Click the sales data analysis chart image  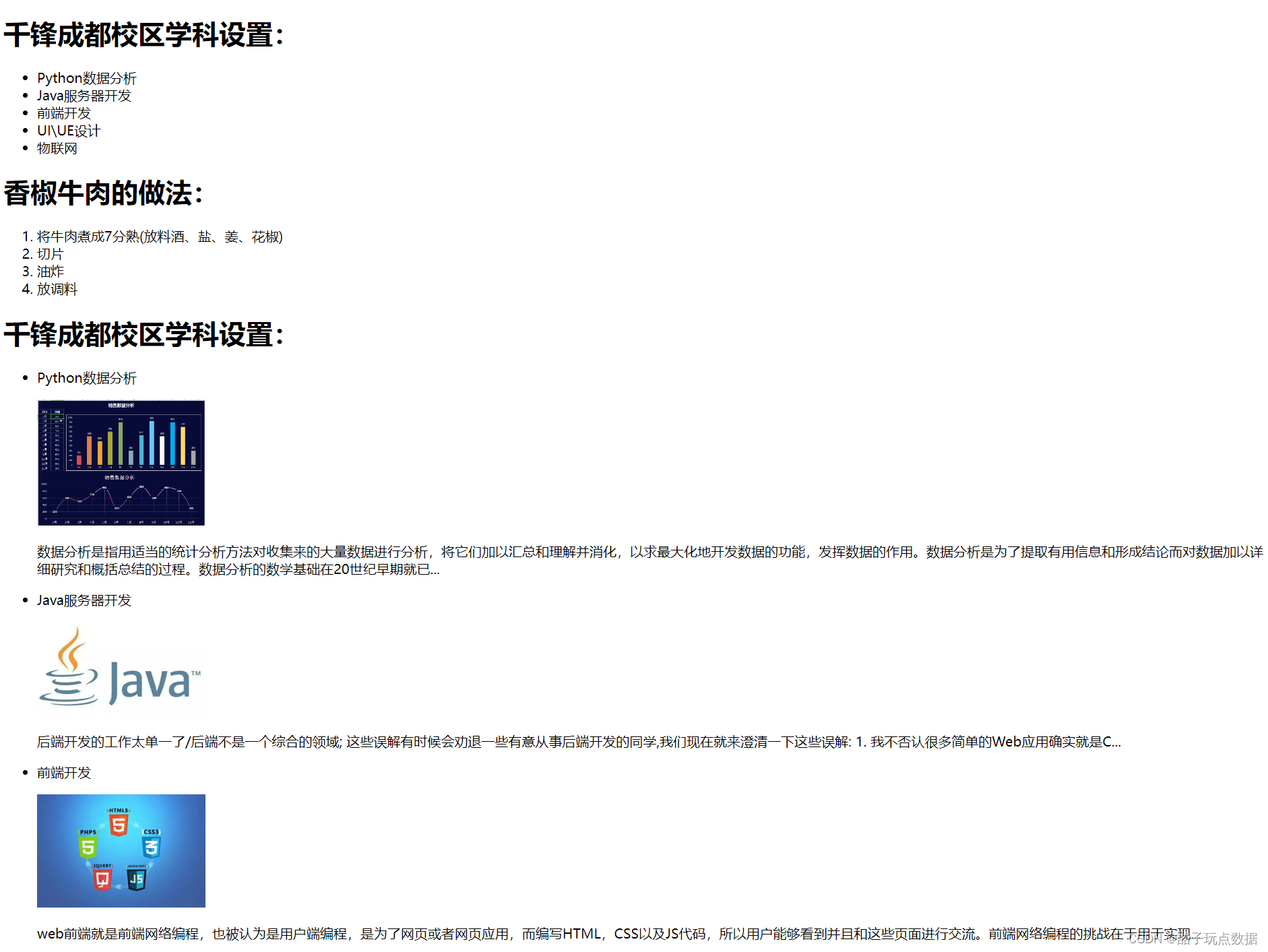click(x=121, y=463)
